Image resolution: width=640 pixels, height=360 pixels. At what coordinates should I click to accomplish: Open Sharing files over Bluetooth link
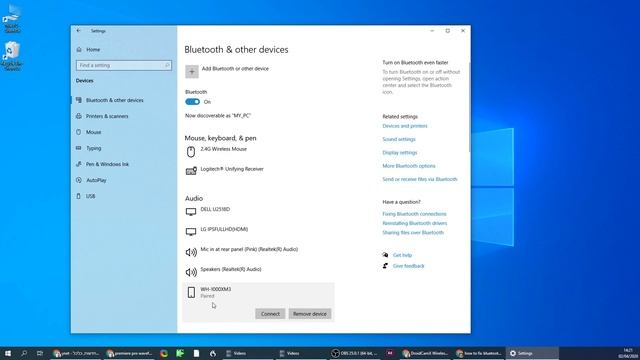click(x=413, y=233)
